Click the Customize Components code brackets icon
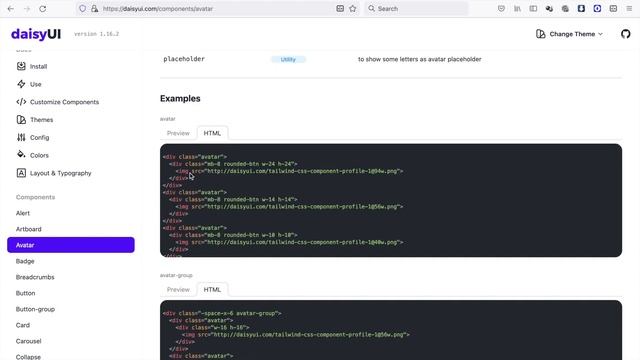Screen dimensions: 640x360 click(21, 102)
